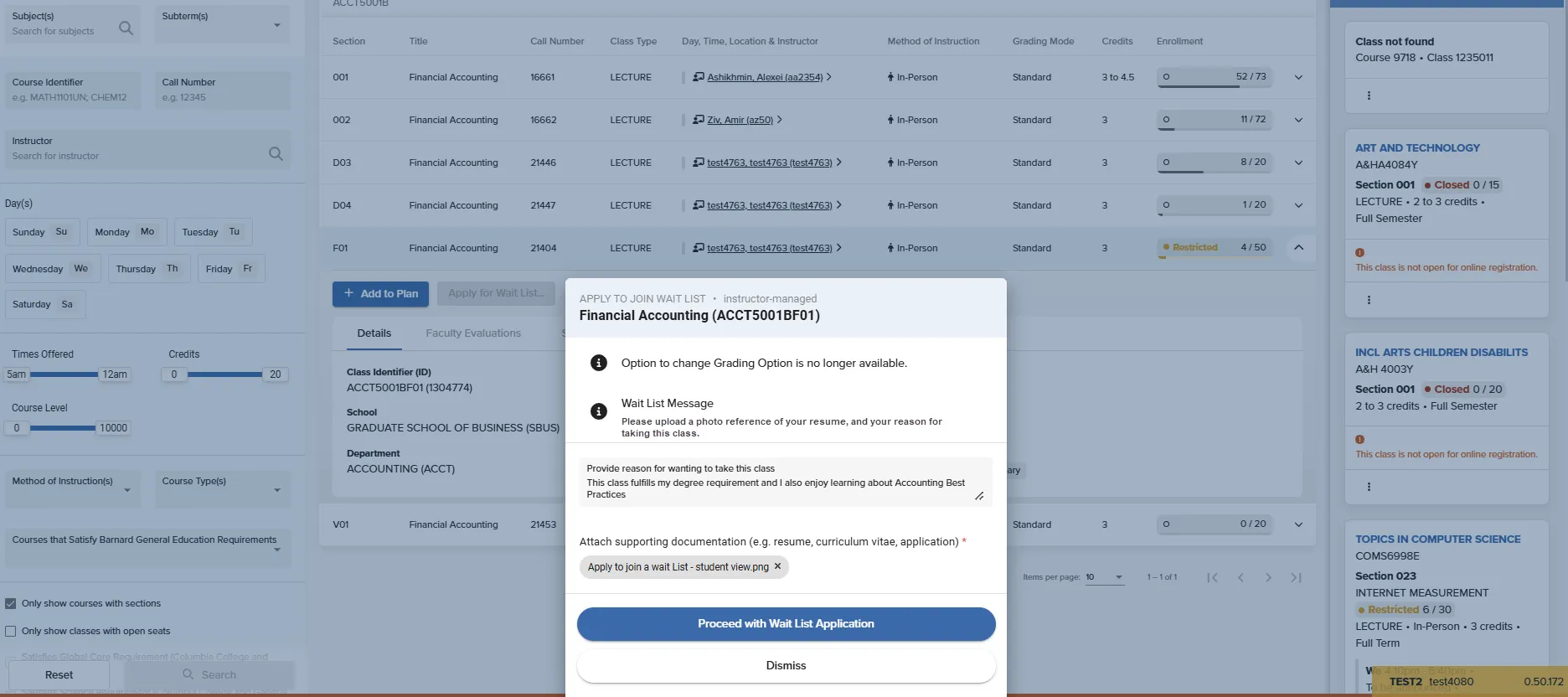Open INCL ARTS CHILDREN DISABILITS course link
This screenshot has height=697, width=1568.
point(1441,353)
